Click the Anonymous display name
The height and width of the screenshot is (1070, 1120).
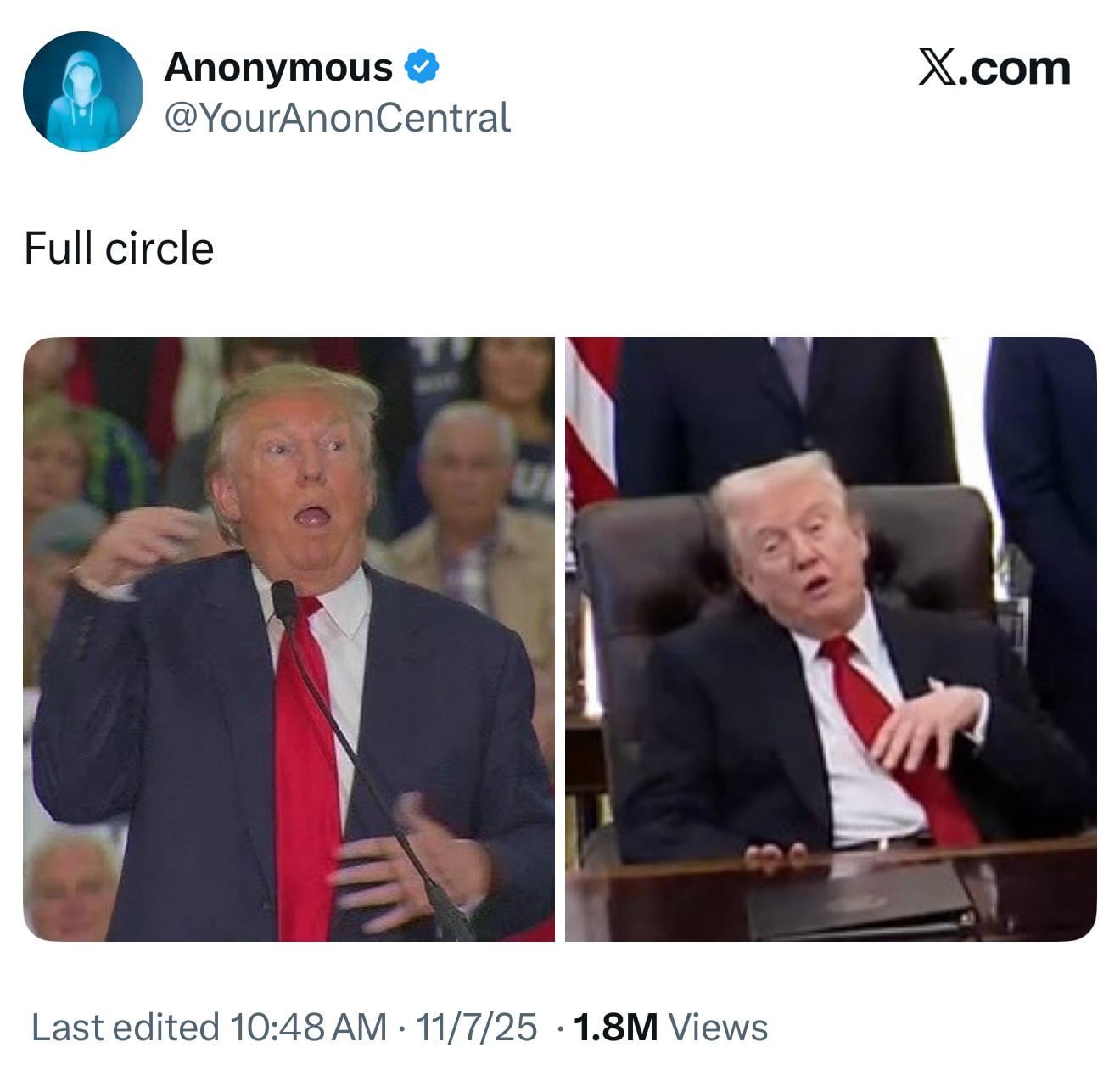pos(278,67)
